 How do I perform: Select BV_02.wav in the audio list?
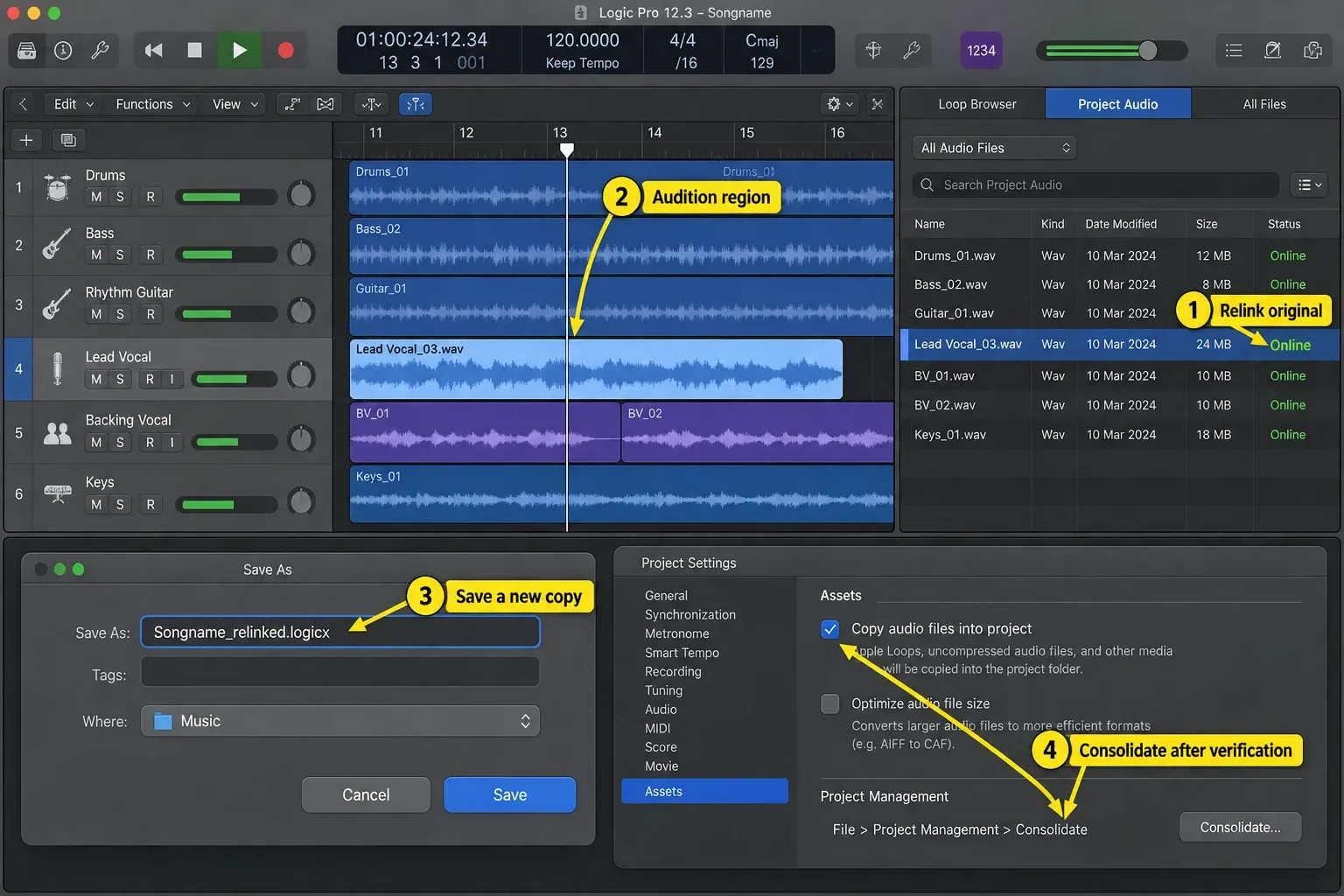[1119, 405]
